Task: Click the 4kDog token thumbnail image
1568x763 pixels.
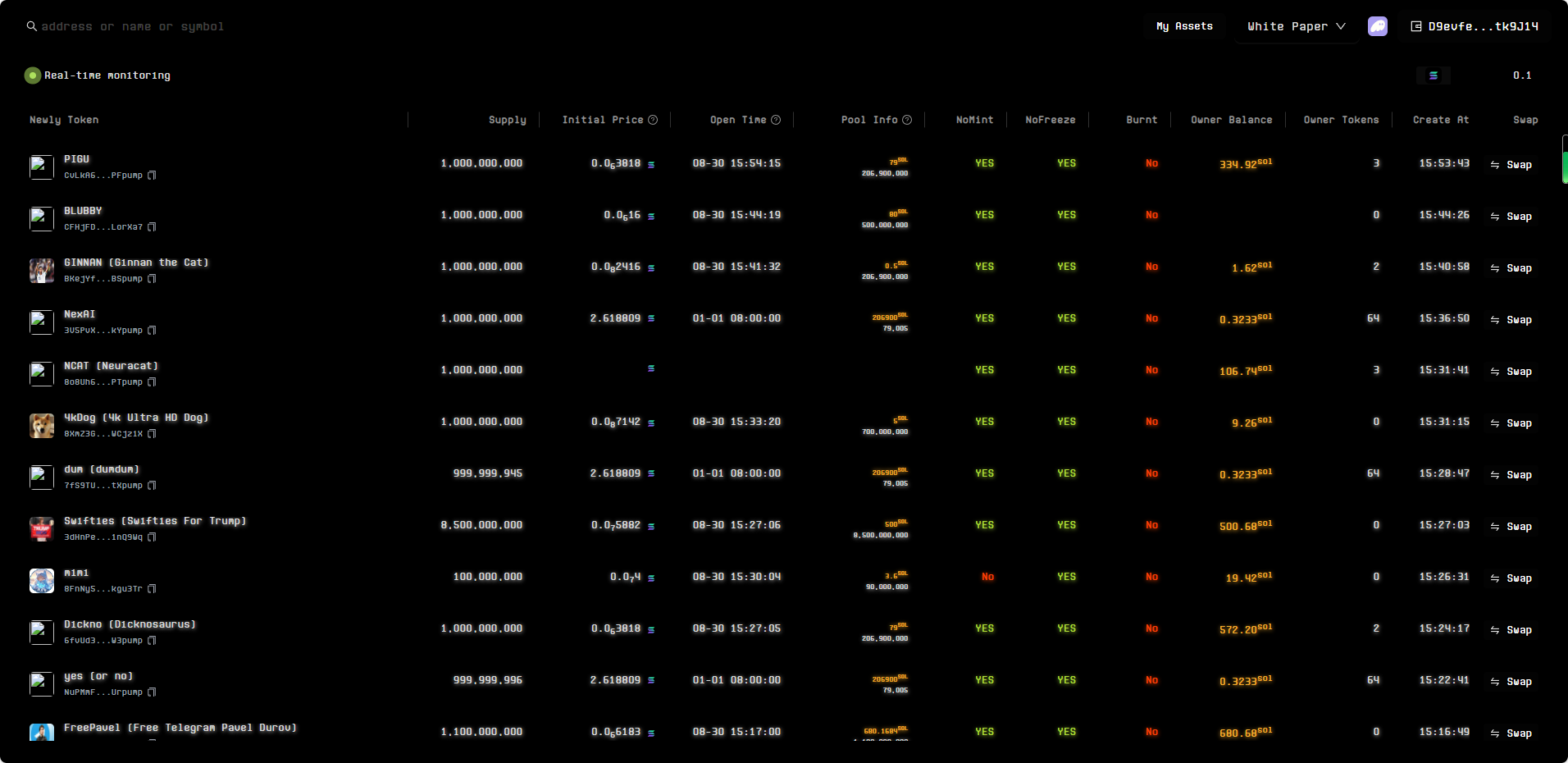Action: (x=42, y=426)
